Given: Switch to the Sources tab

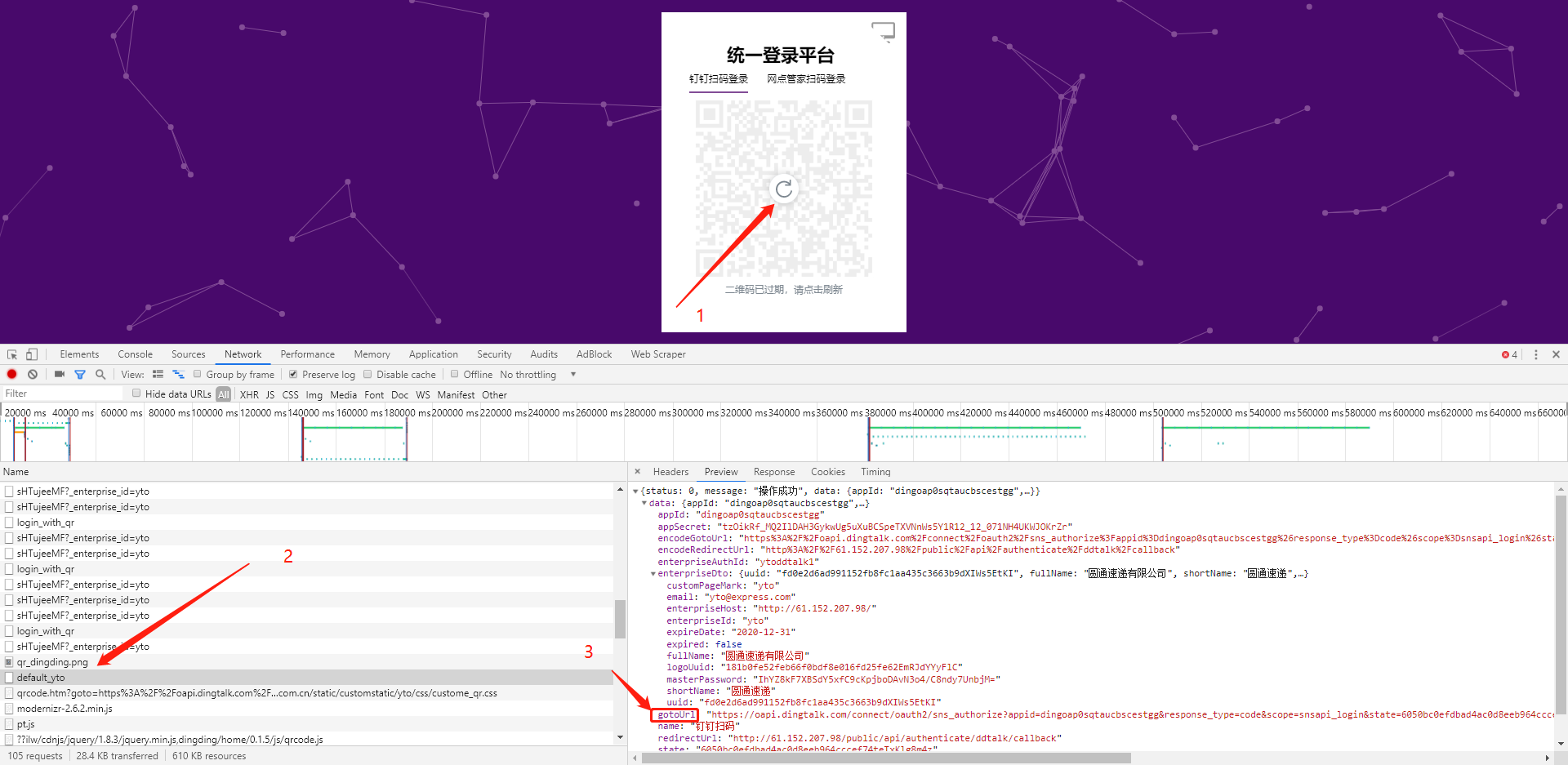Looking at the screenshot, I should (x=189, y=354).
